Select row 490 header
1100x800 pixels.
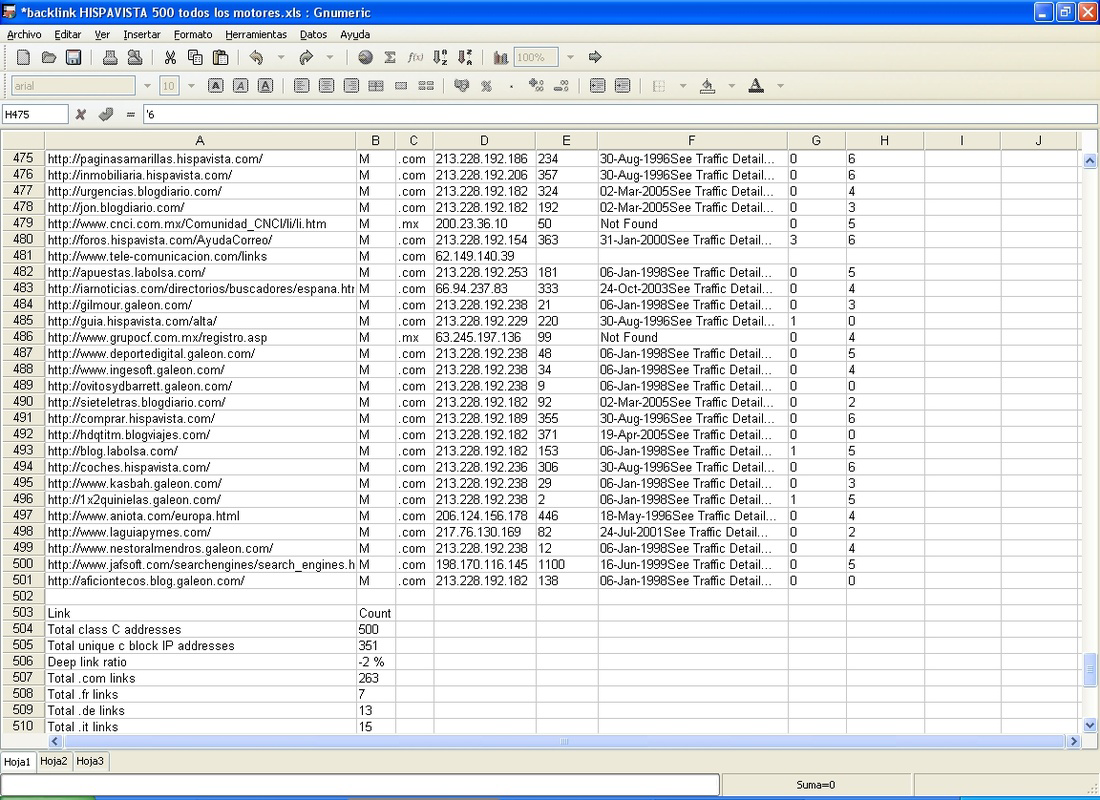(x=22, y=401)
